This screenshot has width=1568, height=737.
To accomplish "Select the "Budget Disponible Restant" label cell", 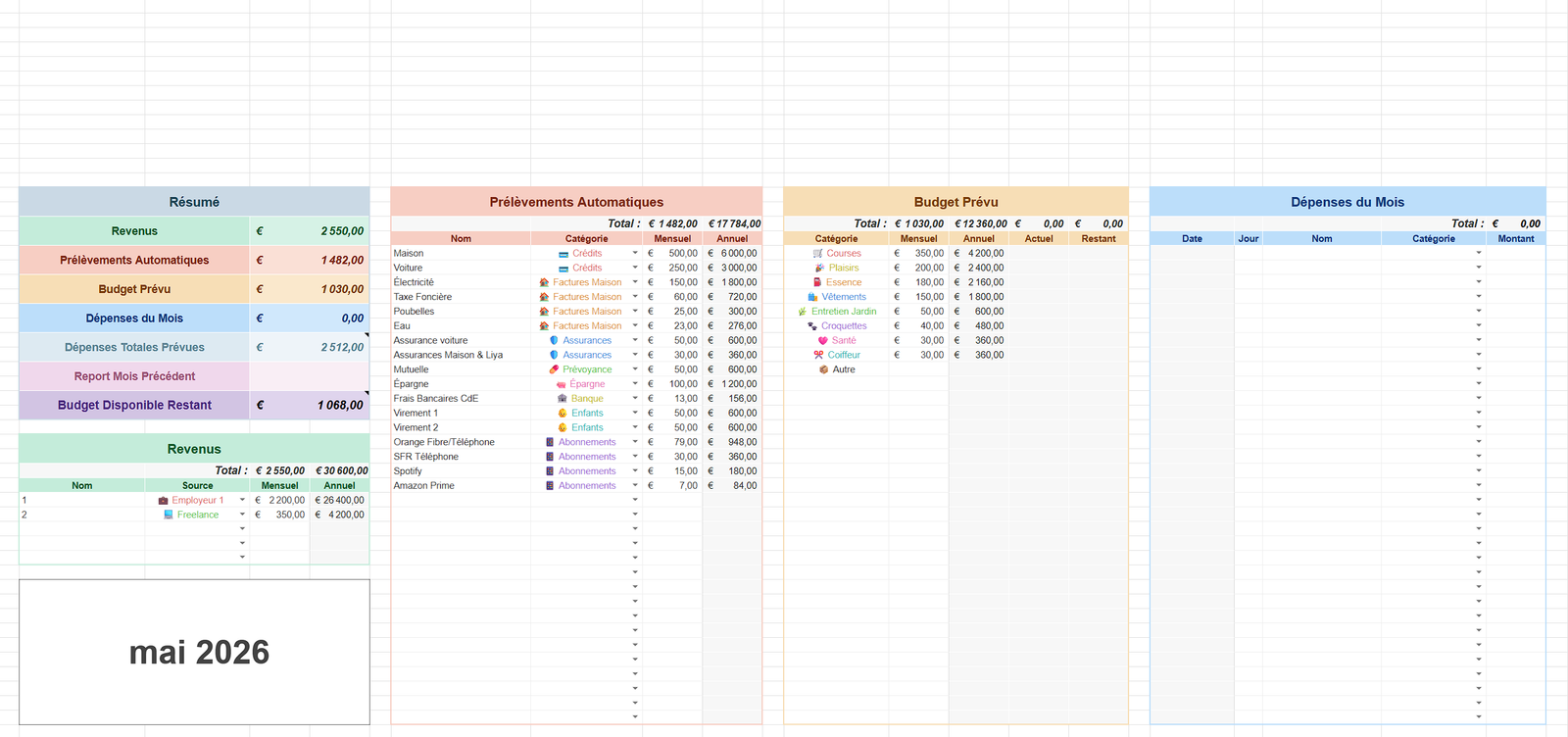I will coord(134,405).
